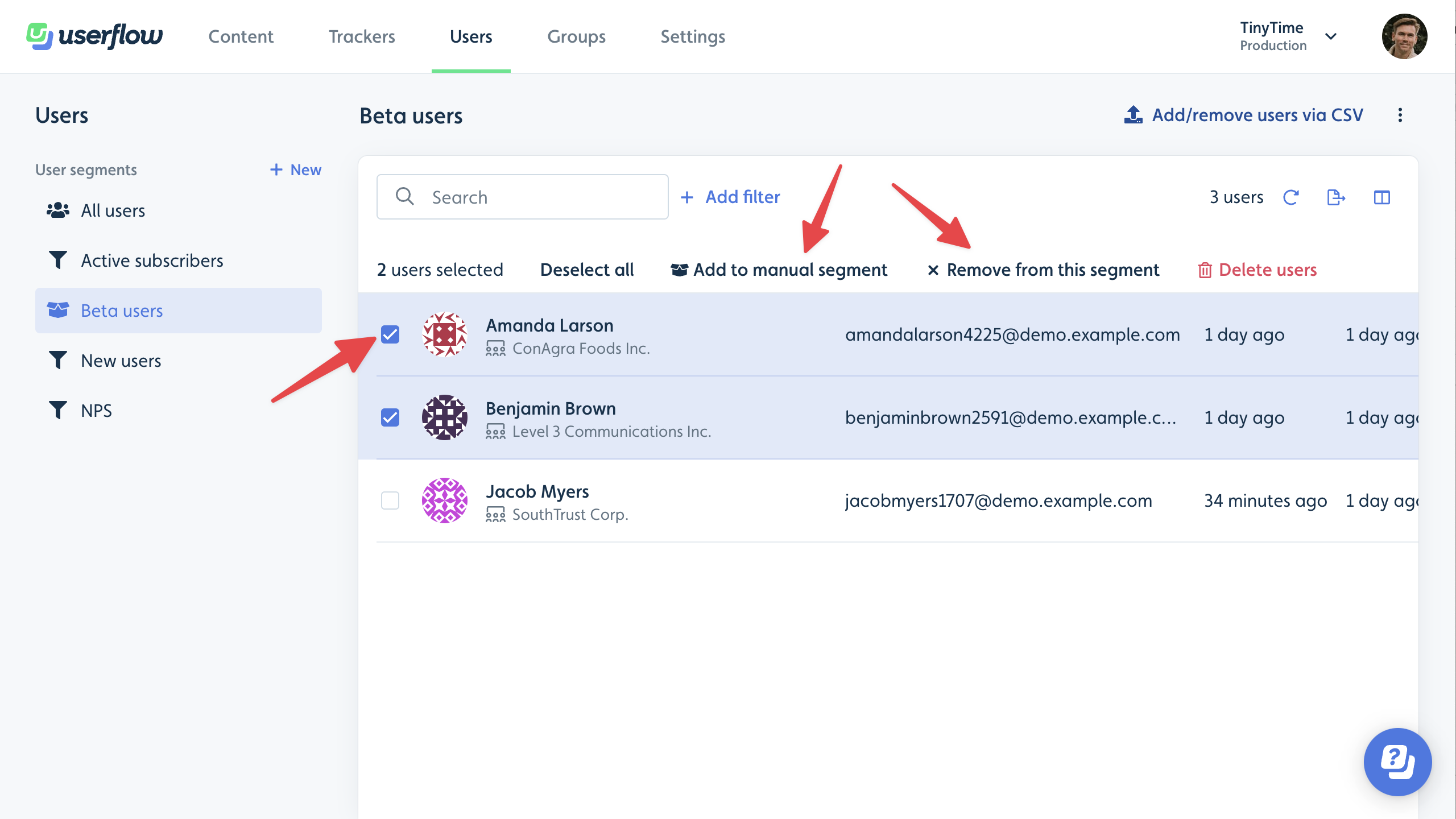Viewport: 1456px width, 819px height.
Task: Click the CSV upload icon
Action: click(x=1133, y=115)
